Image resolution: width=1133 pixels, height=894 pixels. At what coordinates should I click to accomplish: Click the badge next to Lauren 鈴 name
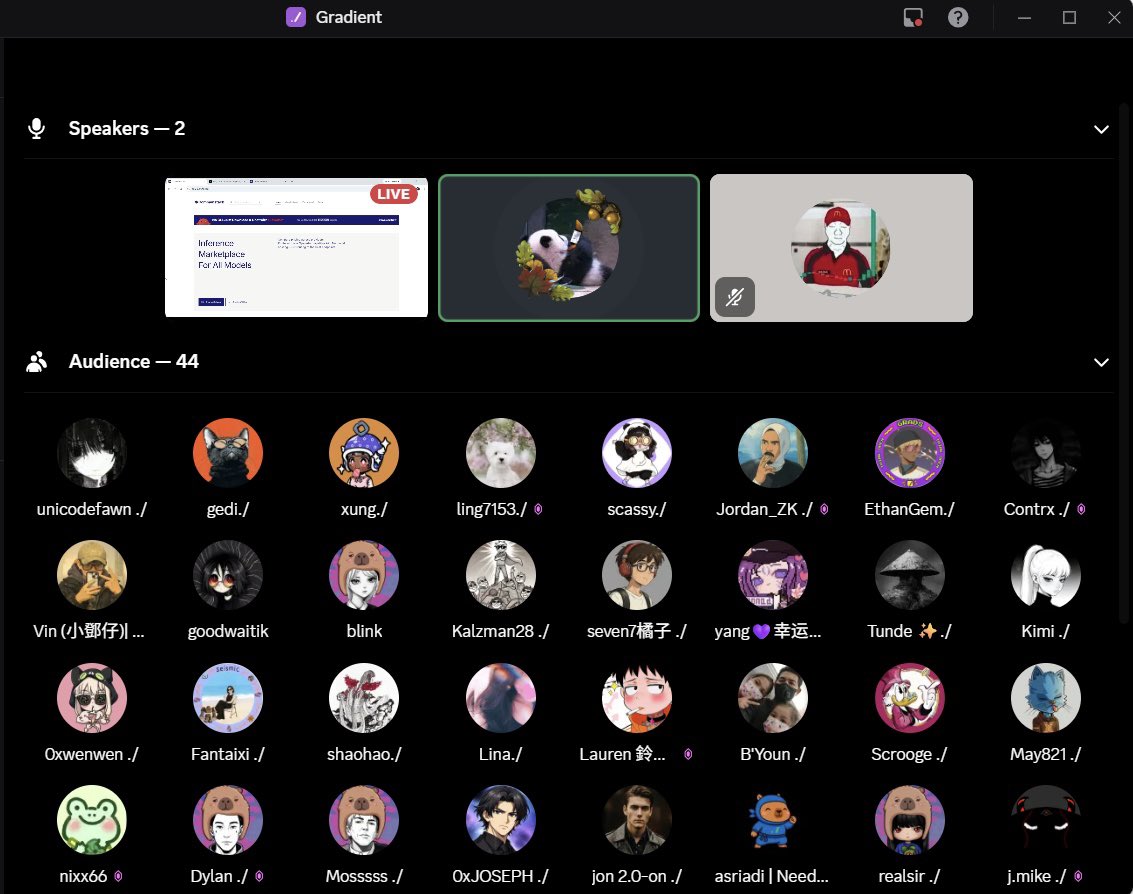[x=688, y=755]
